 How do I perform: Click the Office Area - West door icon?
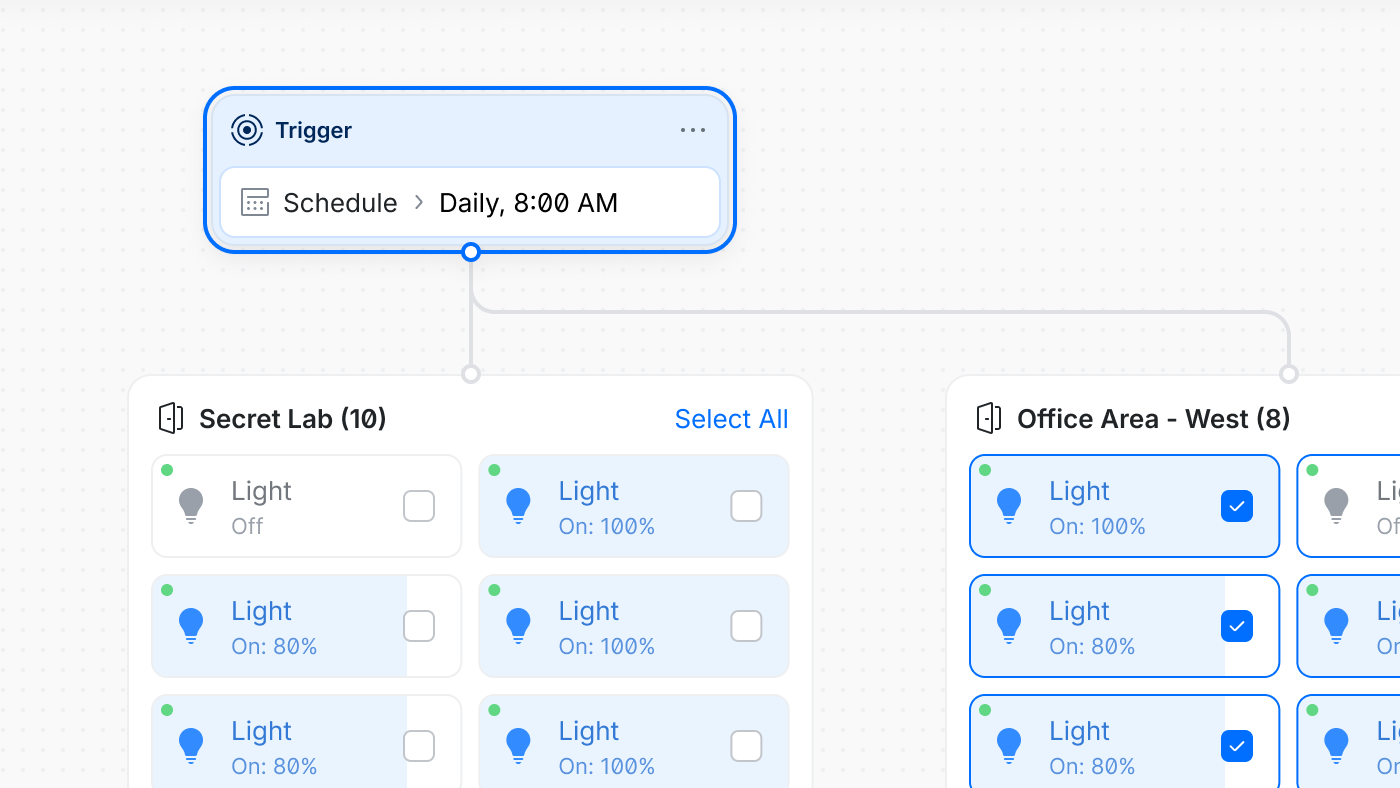[x=989, y=418]
